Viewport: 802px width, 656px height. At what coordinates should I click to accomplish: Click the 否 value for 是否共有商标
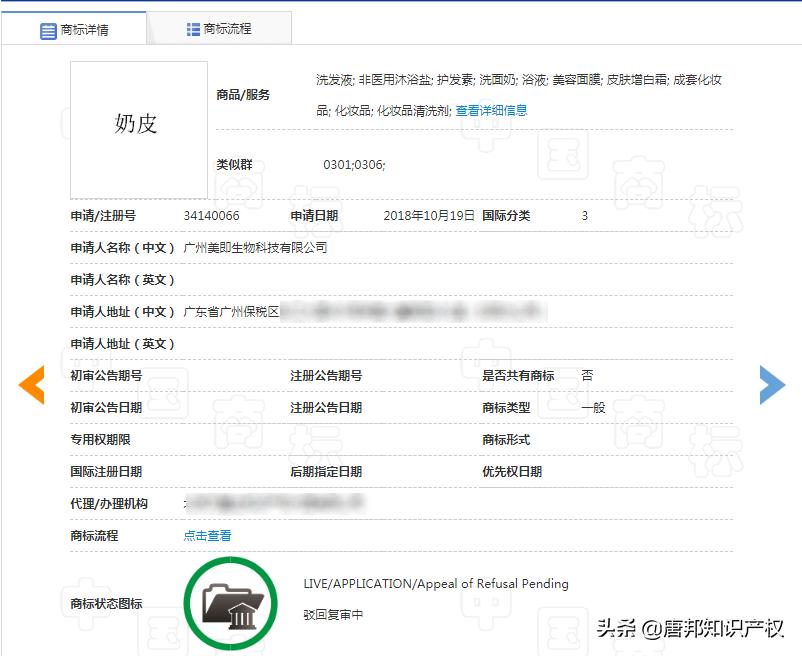coord(588,375)
